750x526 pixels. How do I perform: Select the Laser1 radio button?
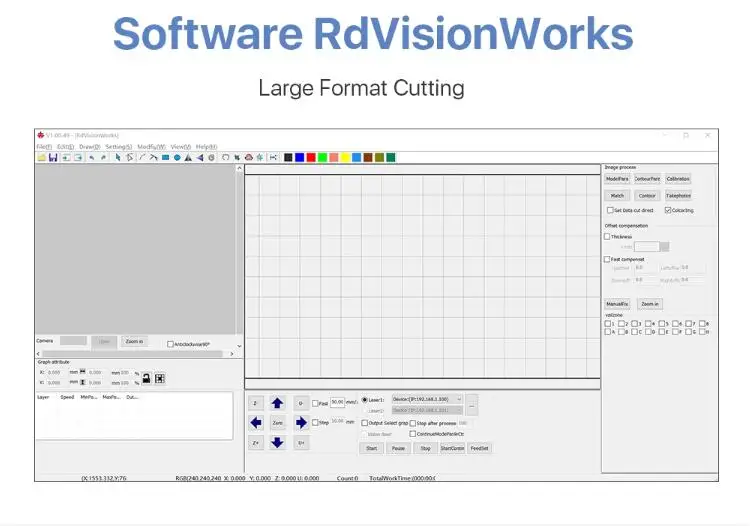[365, 400]
